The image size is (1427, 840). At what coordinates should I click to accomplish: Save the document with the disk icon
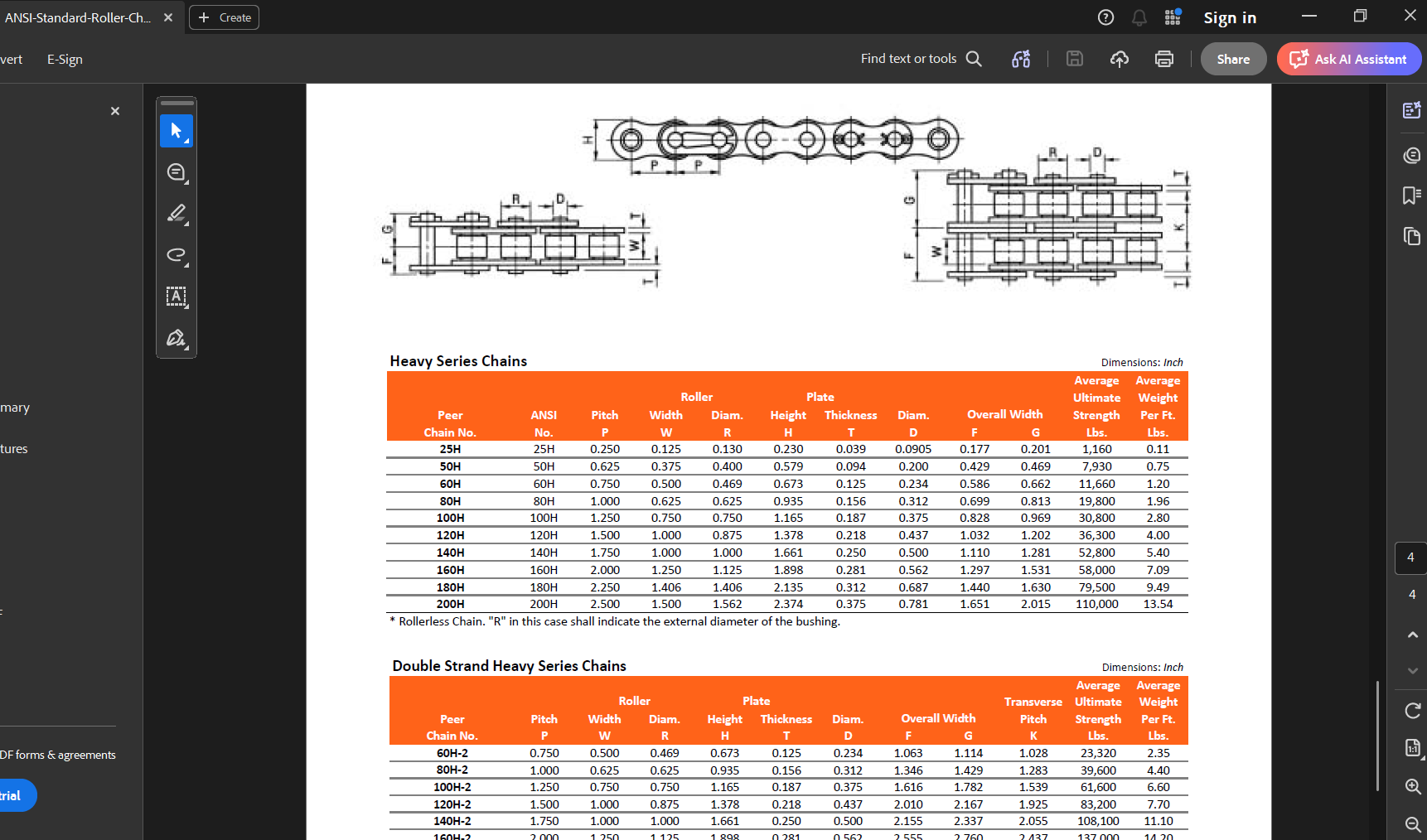1075,59
